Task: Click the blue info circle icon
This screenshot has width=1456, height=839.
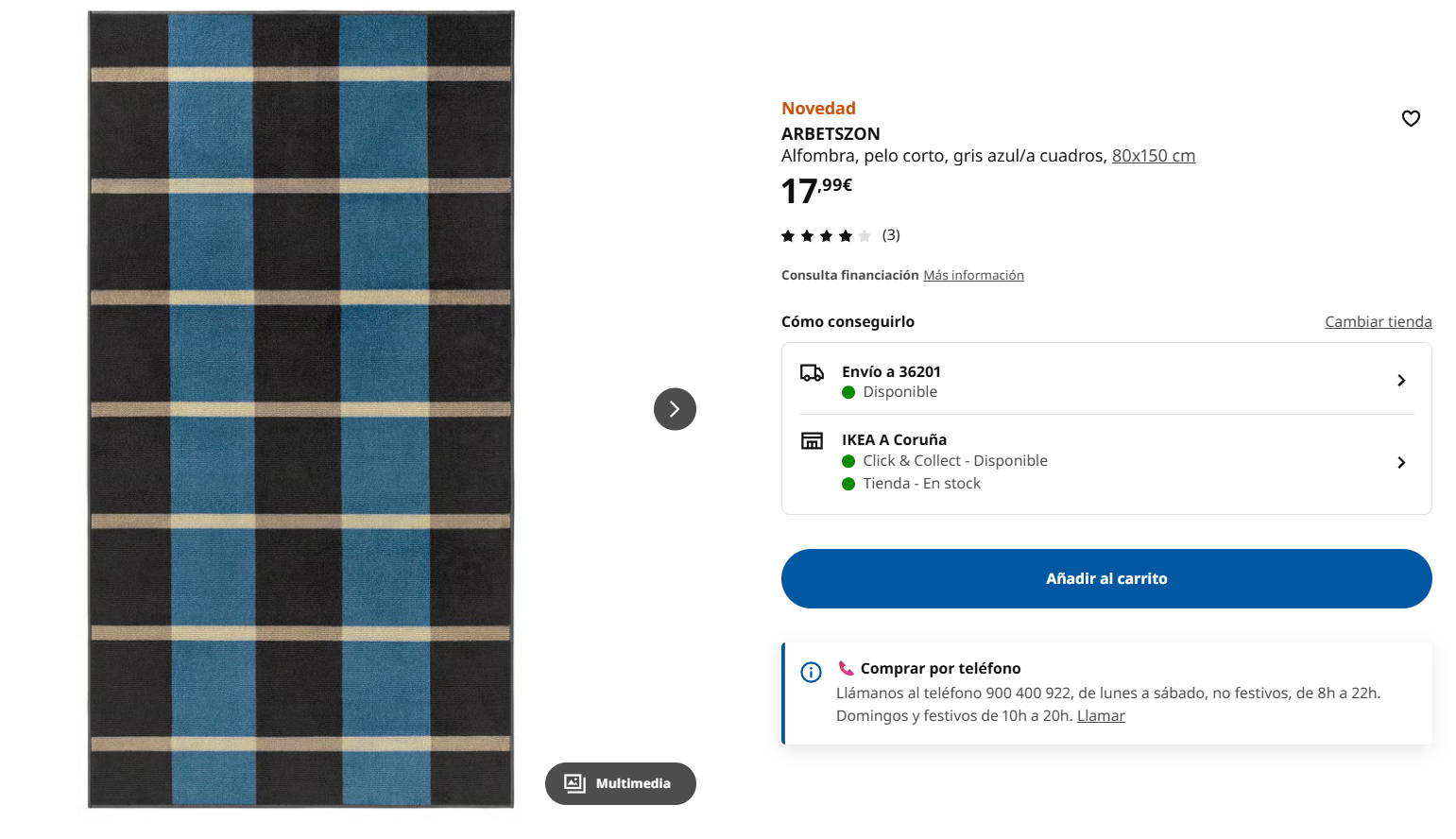Action: click(x=811, y=672)
